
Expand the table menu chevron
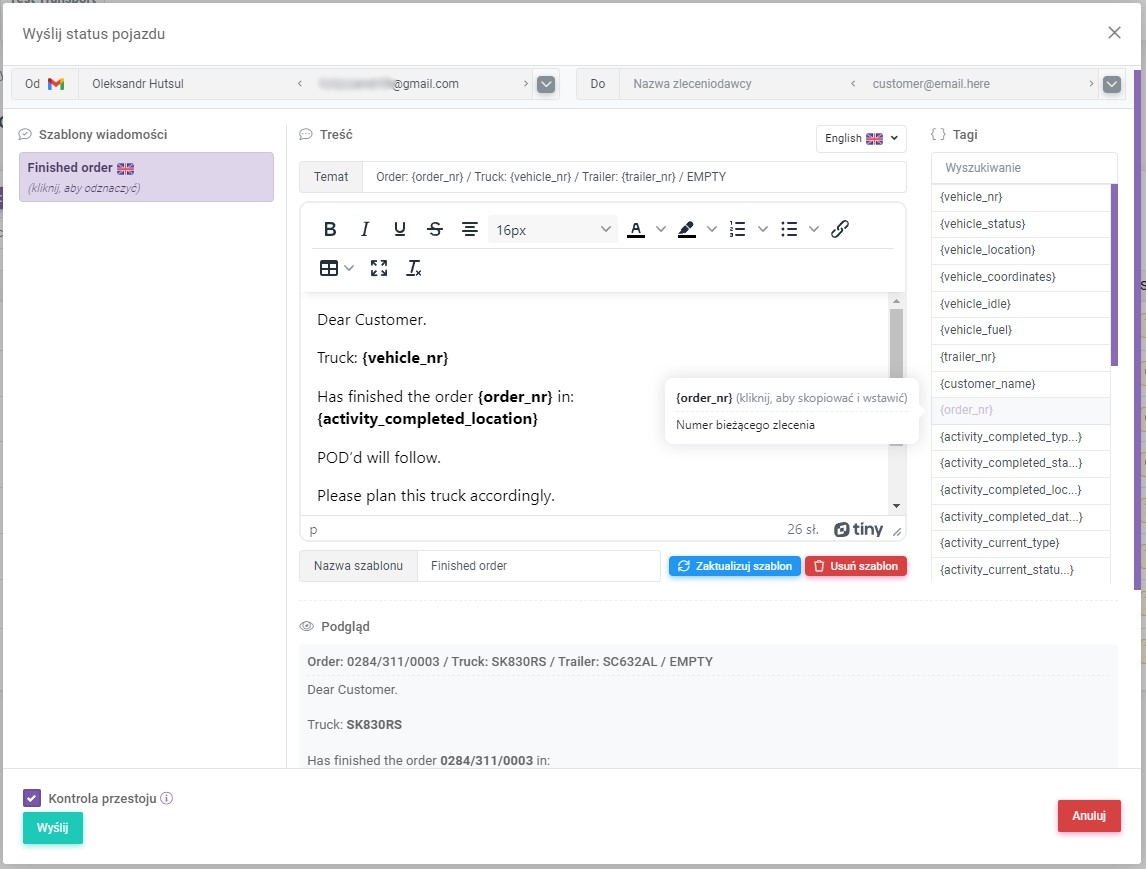coord(349,268)
